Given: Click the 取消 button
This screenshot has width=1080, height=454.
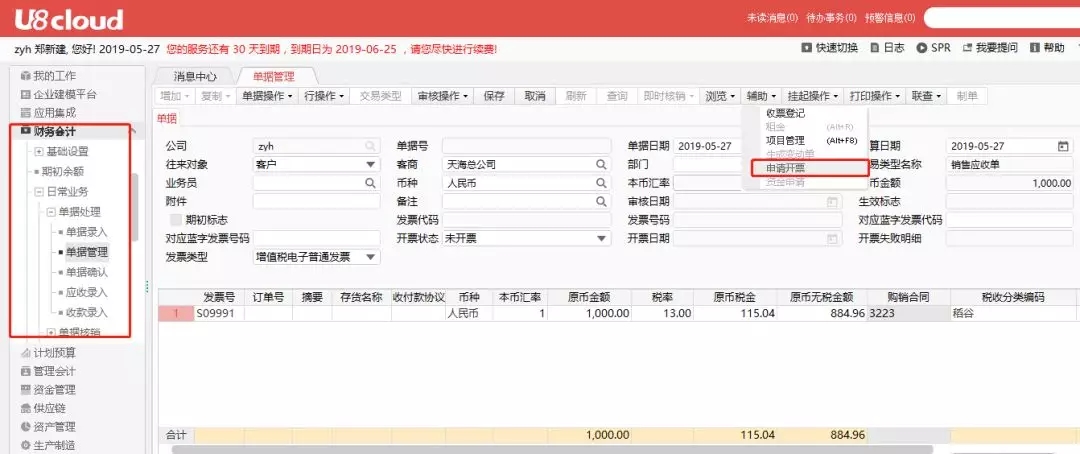Looking at the screenshot, I should coord(534,96).
